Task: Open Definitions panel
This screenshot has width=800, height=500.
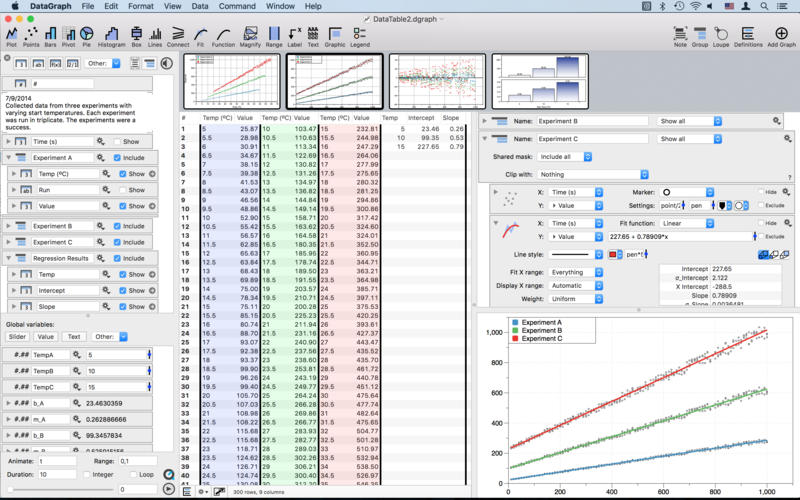Action: point(748,37)
